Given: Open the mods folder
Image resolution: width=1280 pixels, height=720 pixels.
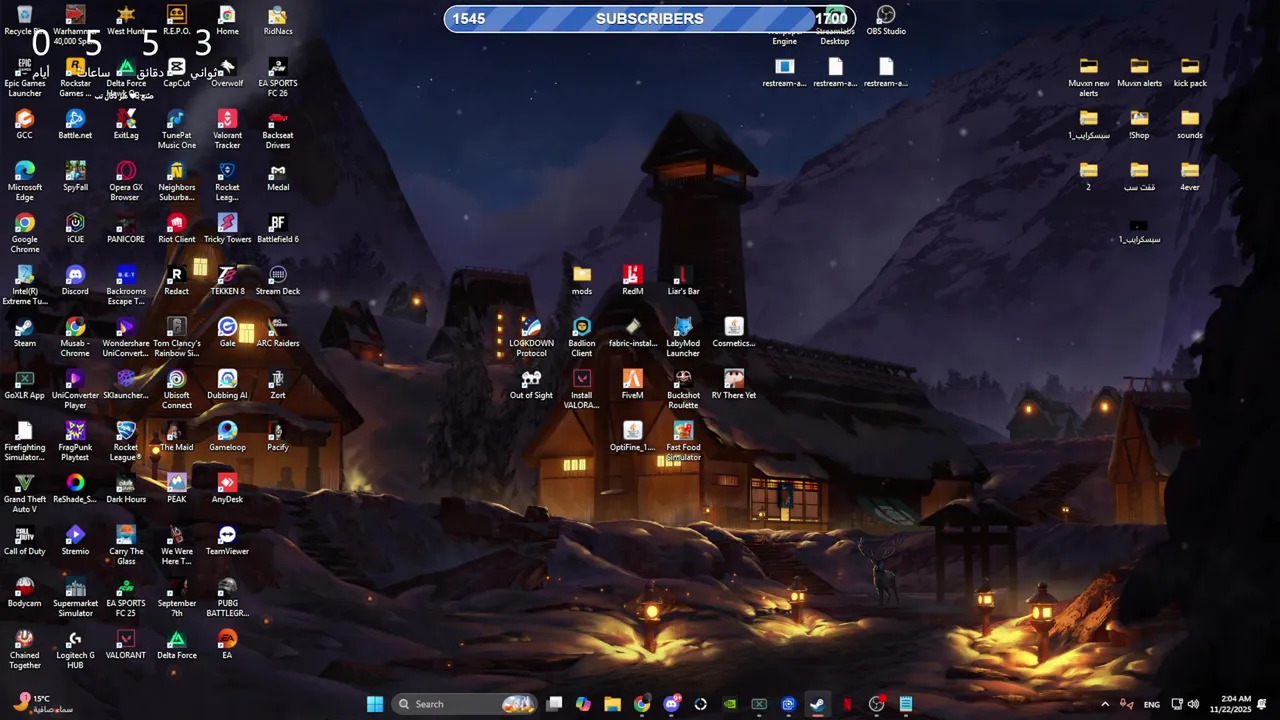Looking at the screenshot, I should pyautogui.click(x=582, y=280).
